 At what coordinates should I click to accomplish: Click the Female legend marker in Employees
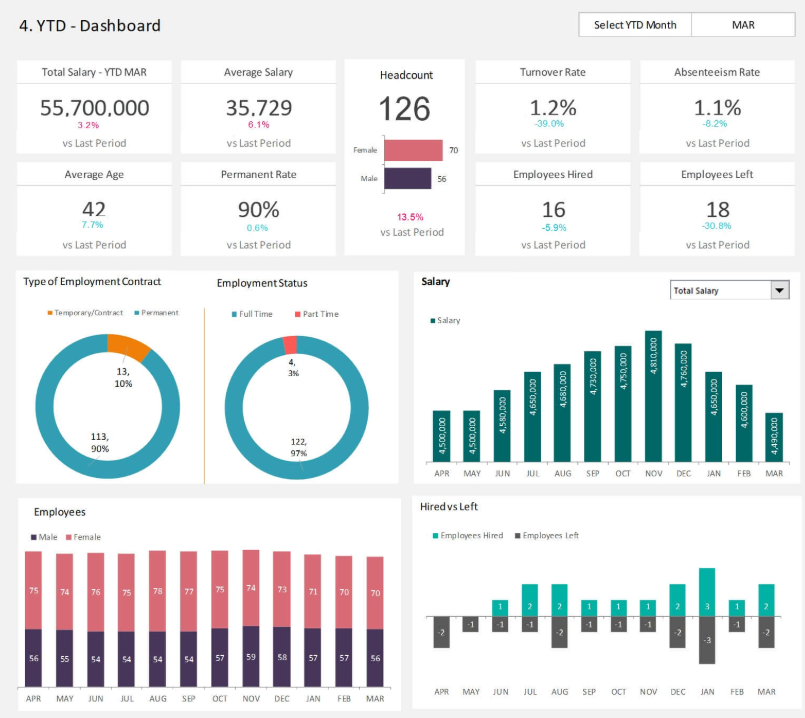point(68,537)
